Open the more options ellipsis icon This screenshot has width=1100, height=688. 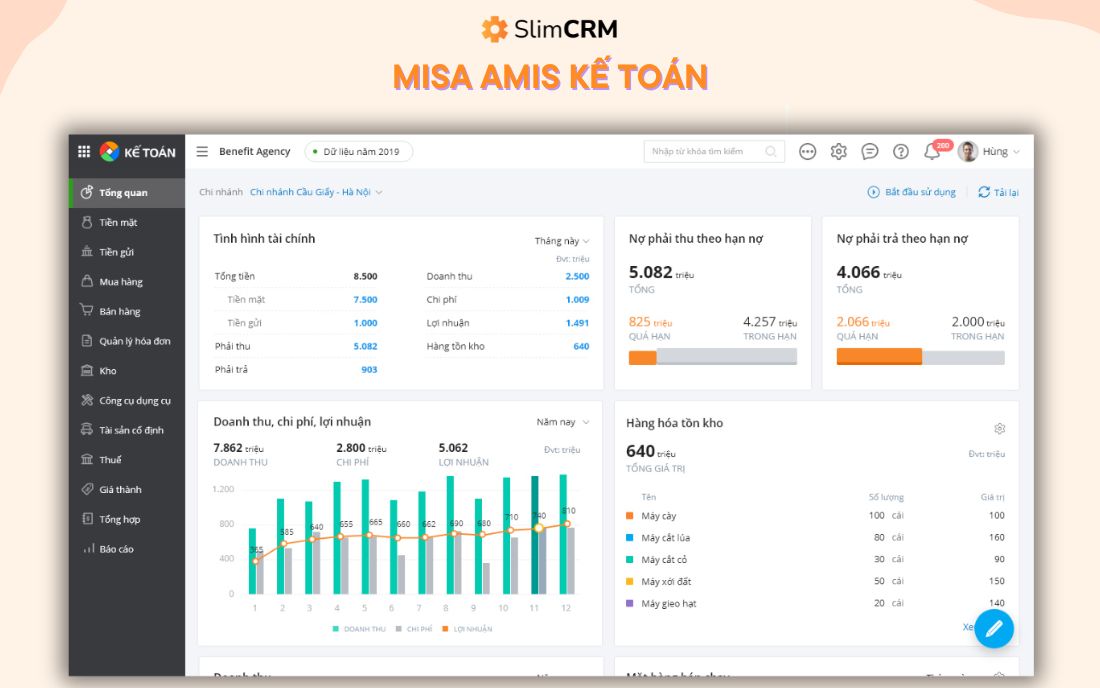[807, 151]
